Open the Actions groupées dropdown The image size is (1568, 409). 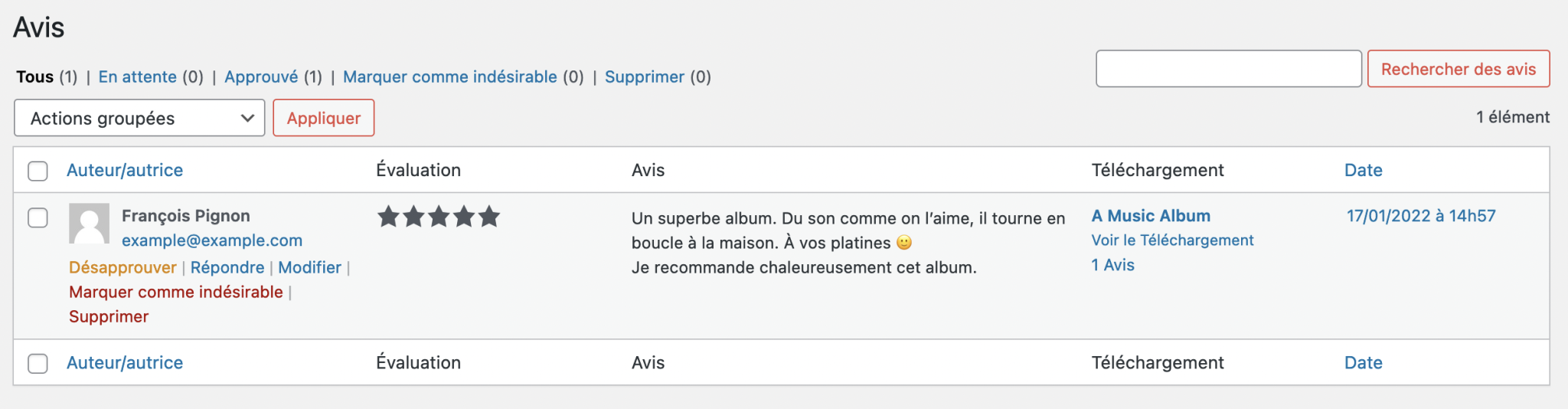(139, 118)
